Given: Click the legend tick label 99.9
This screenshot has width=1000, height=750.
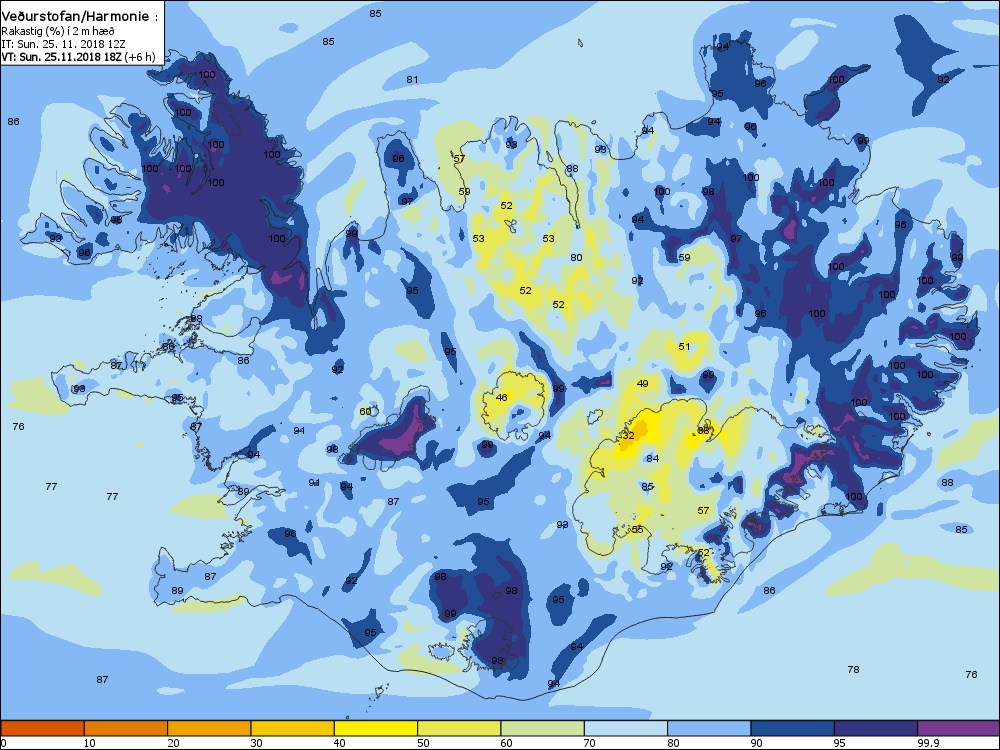Looking at the screenshot, I should click(x=927, y=743).
